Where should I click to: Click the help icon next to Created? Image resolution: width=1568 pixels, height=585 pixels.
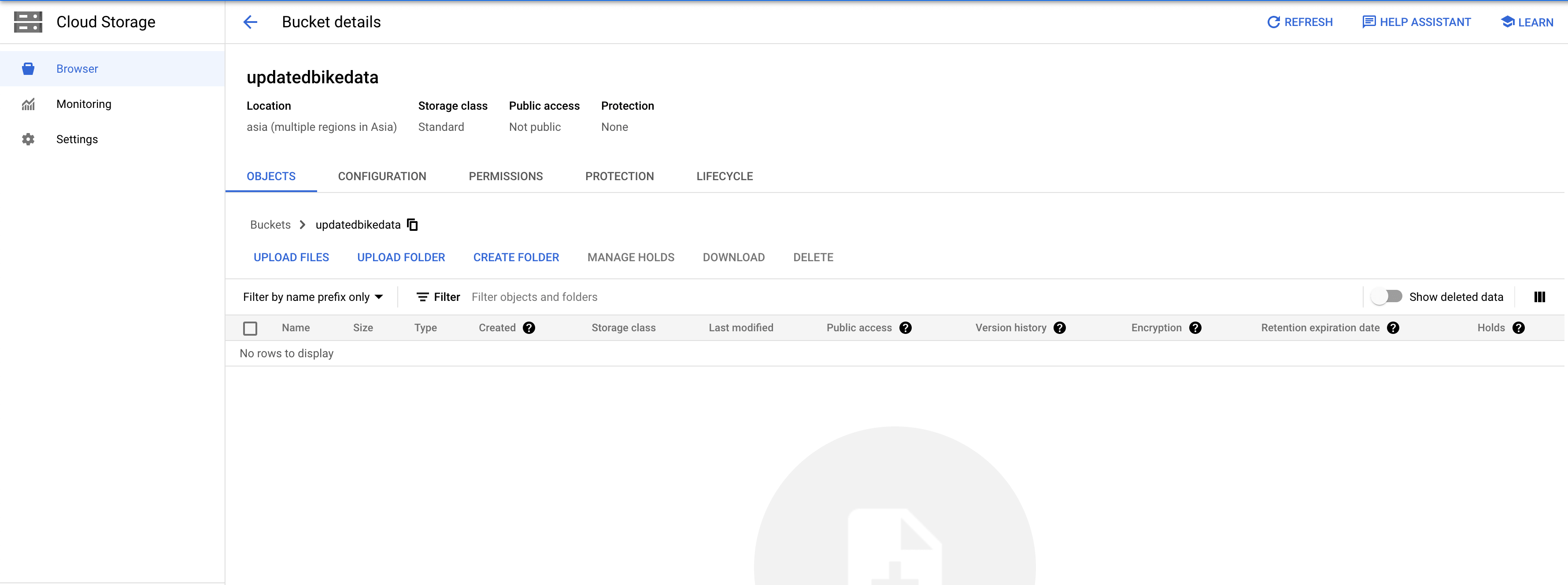(529, 328)
